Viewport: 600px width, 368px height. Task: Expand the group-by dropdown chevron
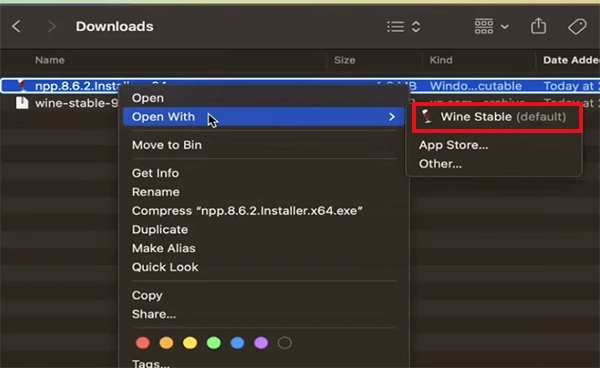click(505, 27)
